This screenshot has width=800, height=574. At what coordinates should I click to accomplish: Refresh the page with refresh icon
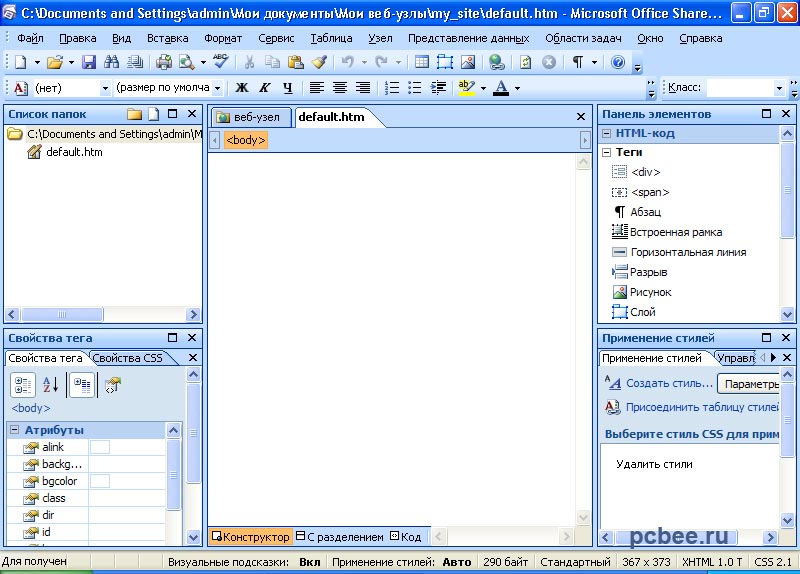click(525, 62)
